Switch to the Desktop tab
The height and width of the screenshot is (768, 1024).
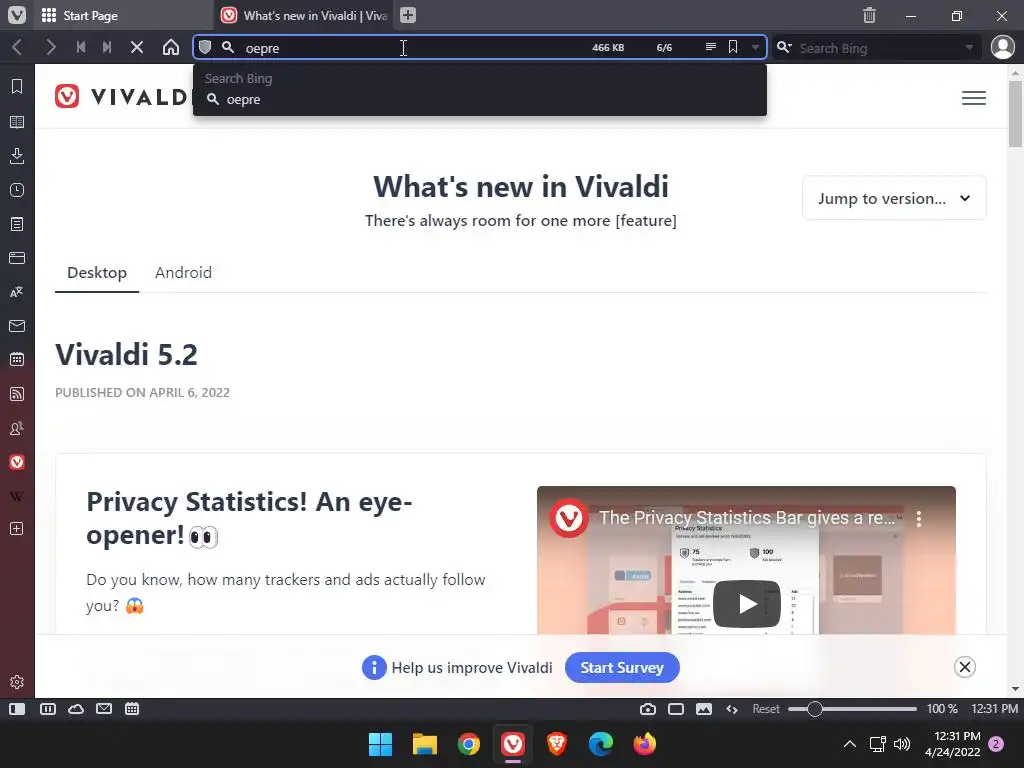[97, 273]
